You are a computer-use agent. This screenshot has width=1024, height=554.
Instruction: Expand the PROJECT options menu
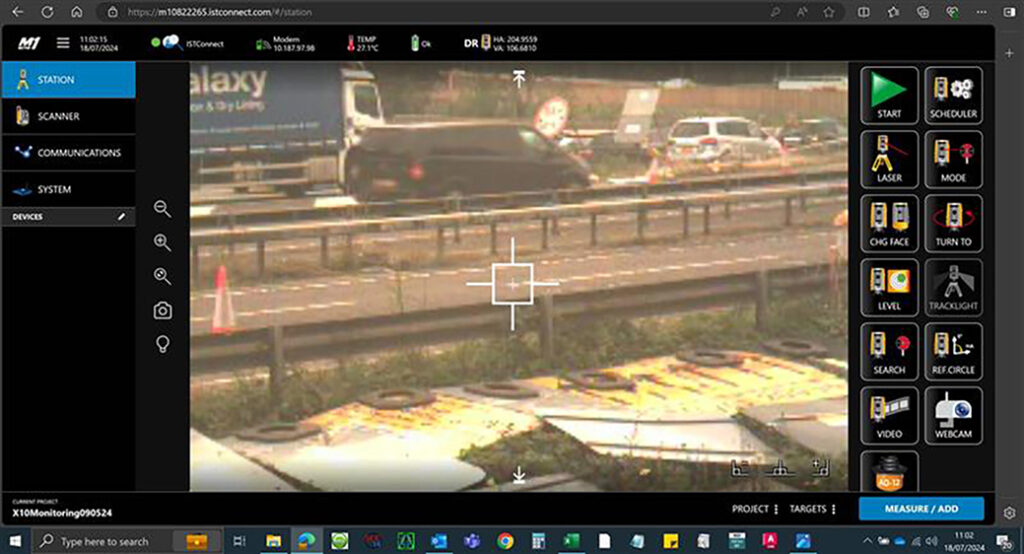point(755,509)
